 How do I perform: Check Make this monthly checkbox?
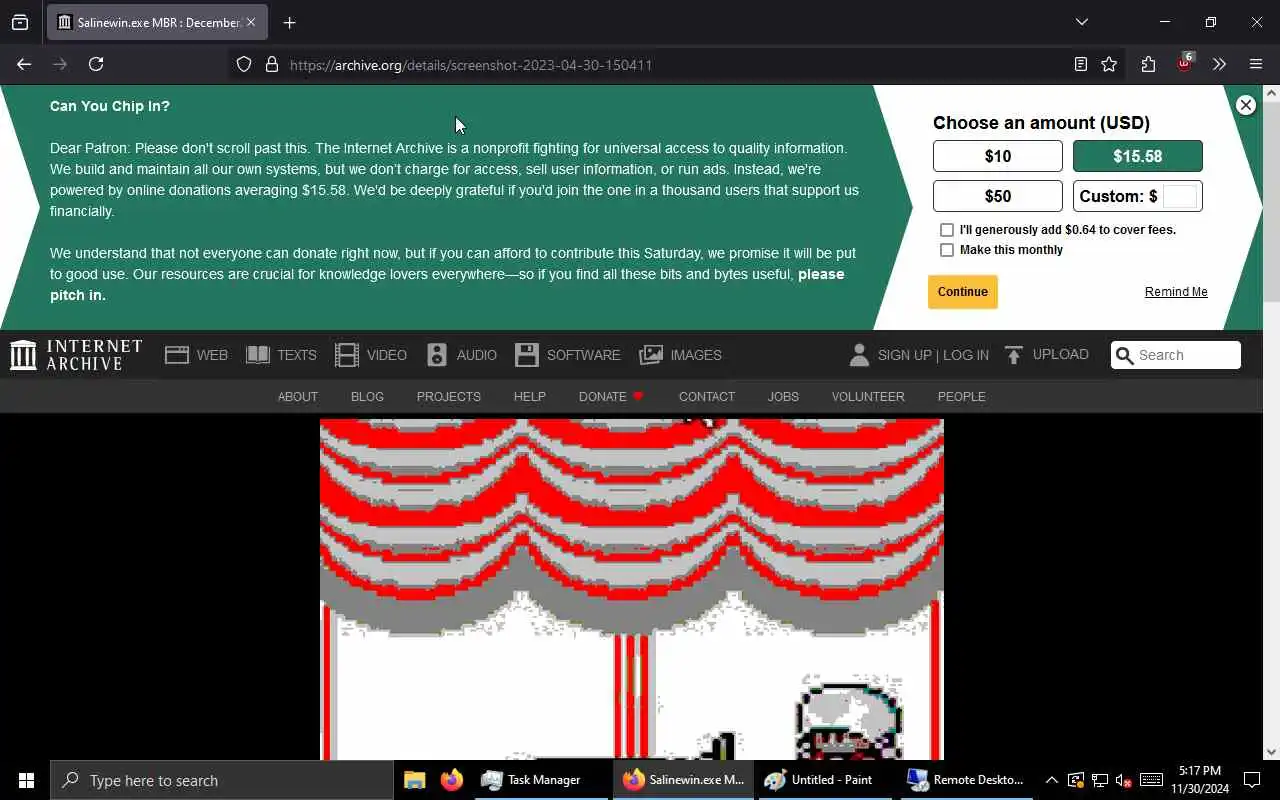tap(947, 250)
